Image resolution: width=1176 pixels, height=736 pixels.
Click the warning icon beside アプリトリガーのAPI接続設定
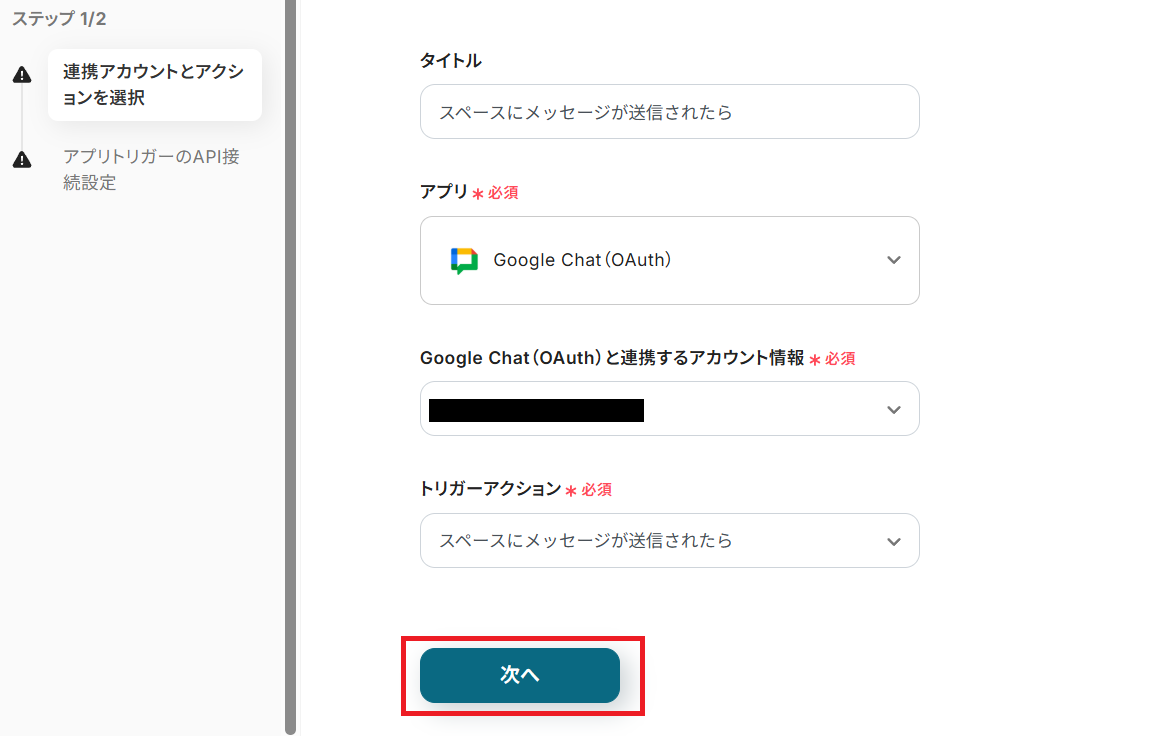(22, 160)
